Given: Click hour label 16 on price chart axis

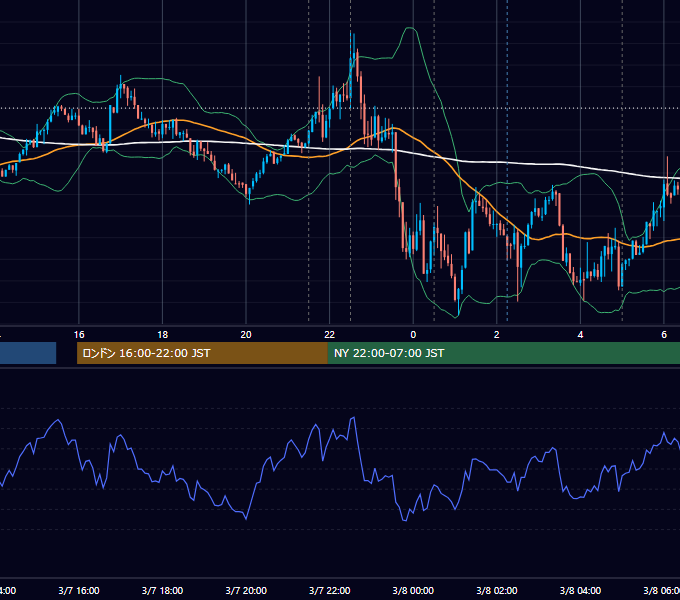Looking at the screenshot, I should tap(79, 335).
